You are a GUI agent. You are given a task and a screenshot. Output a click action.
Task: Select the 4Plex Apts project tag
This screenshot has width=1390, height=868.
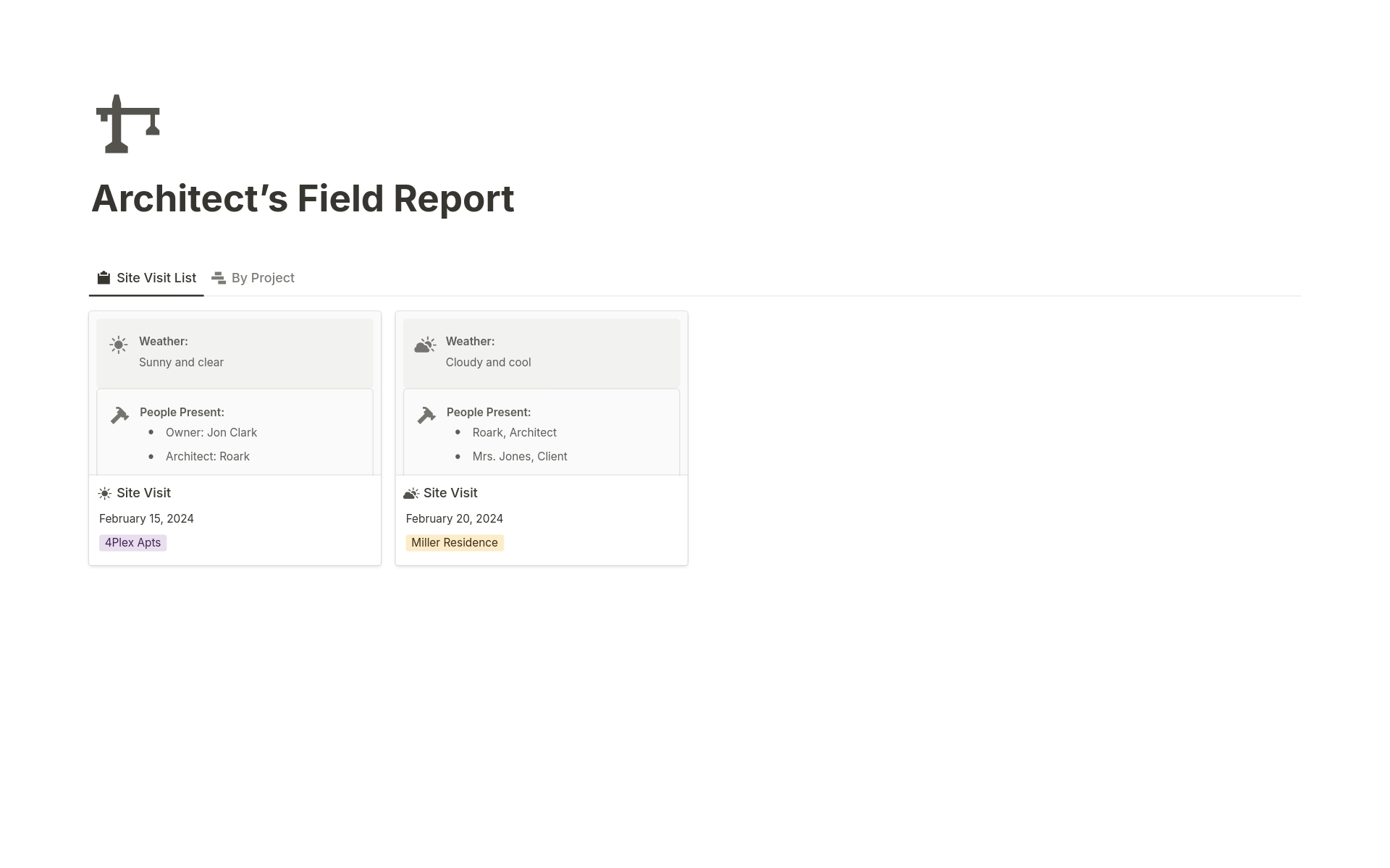tap(132, 542)
